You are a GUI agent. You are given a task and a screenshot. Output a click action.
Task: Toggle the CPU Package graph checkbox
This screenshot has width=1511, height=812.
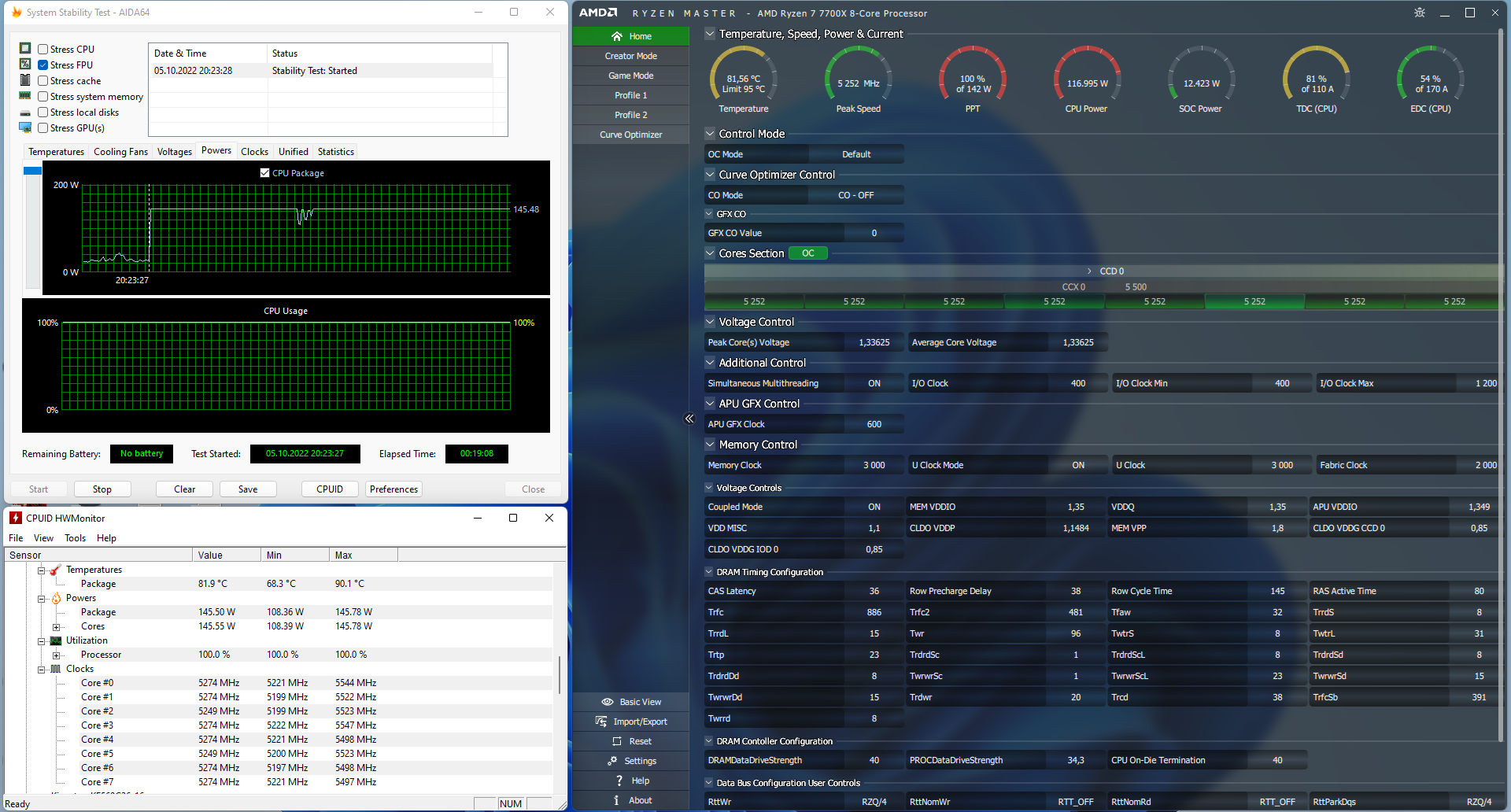[265, 172]
